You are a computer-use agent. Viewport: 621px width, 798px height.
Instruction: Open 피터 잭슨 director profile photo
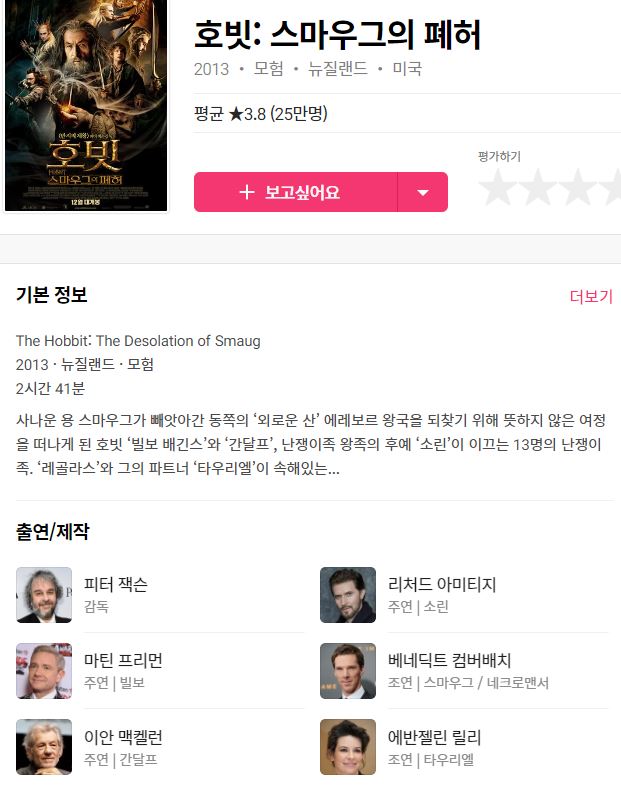(44, 594)
